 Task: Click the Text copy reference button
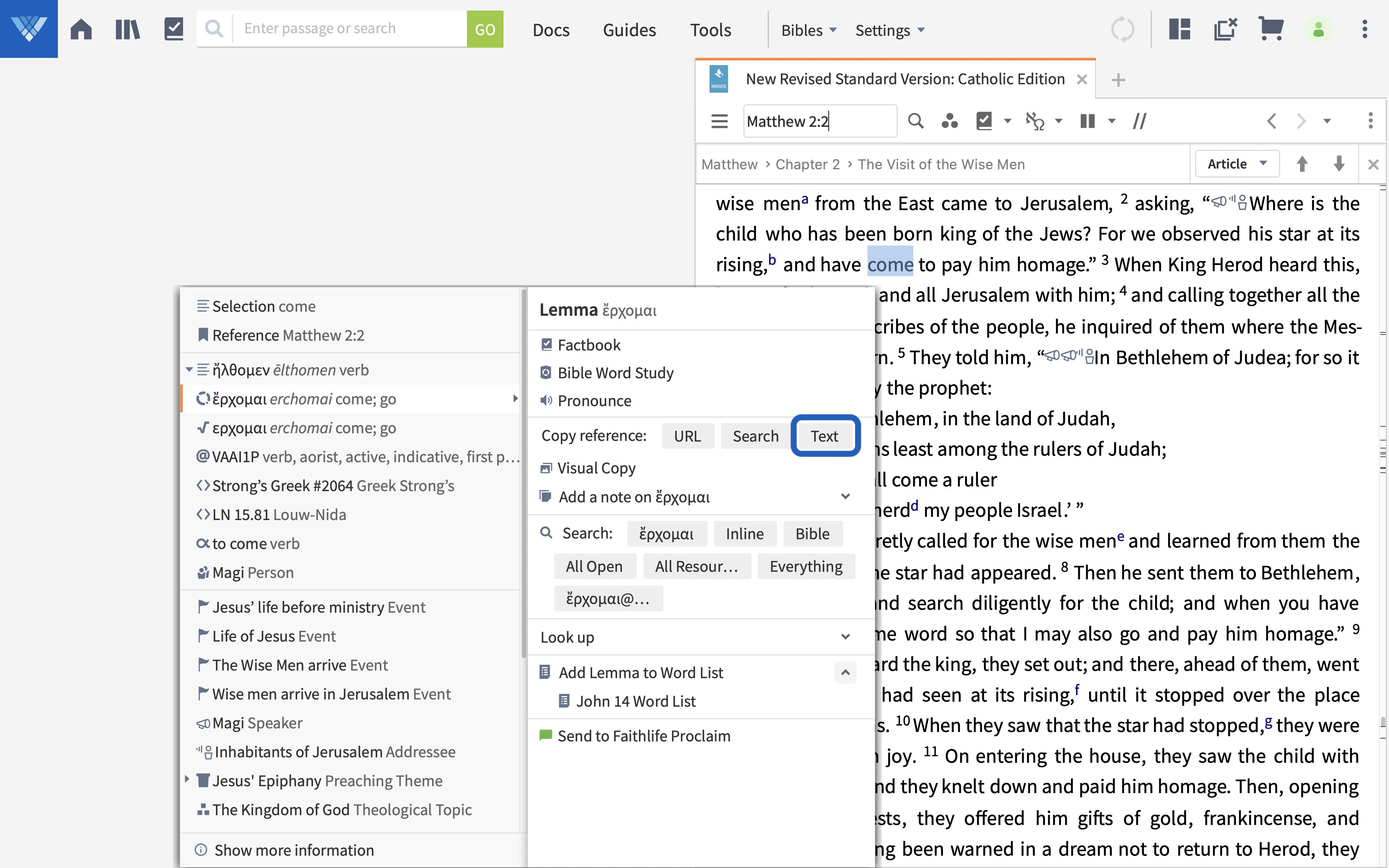824,436
